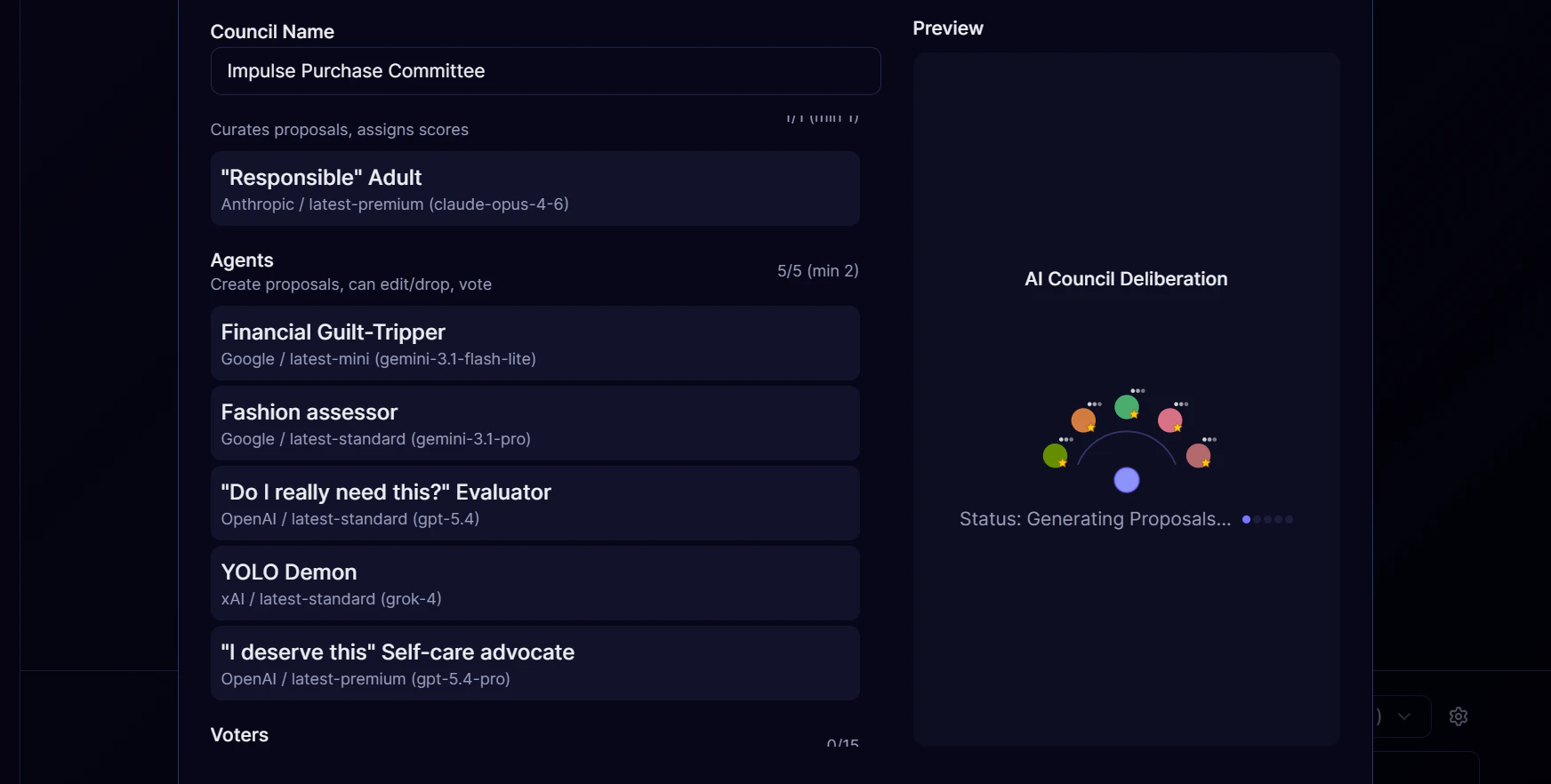Image resolution: width=1551 pixels, height=784 pixels.
Task: Select the "I deserve this" Self-care advocate
Action: point(534,663)
